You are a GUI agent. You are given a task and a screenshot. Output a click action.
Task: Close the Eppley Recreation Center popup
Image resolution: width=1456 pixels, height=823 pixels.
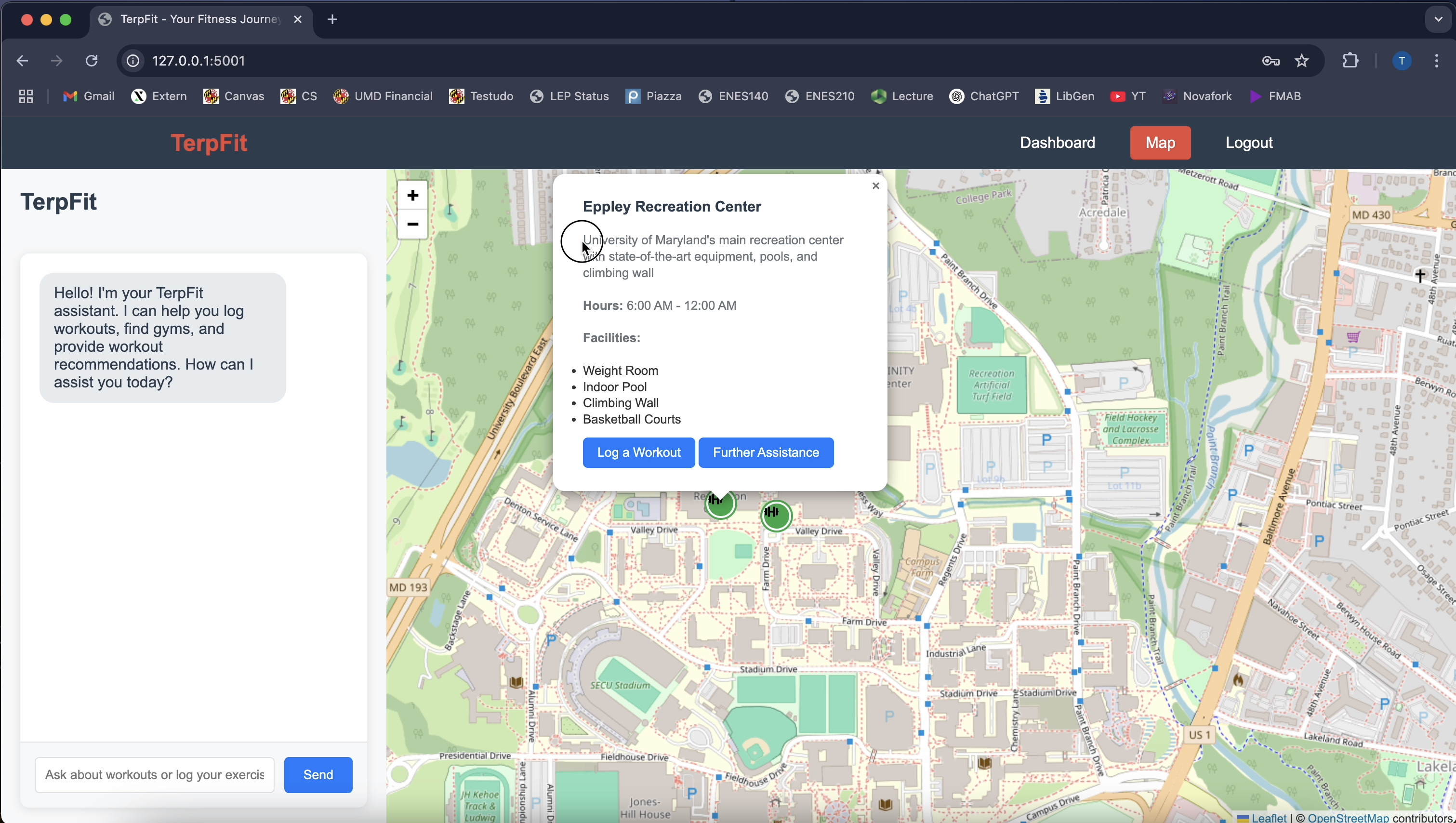[875, 186]
